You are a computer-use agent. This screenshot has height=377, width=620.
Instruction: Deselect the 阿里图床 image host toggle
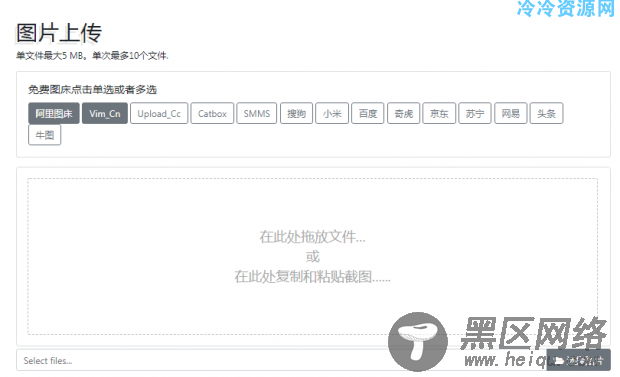pos(54,114)
